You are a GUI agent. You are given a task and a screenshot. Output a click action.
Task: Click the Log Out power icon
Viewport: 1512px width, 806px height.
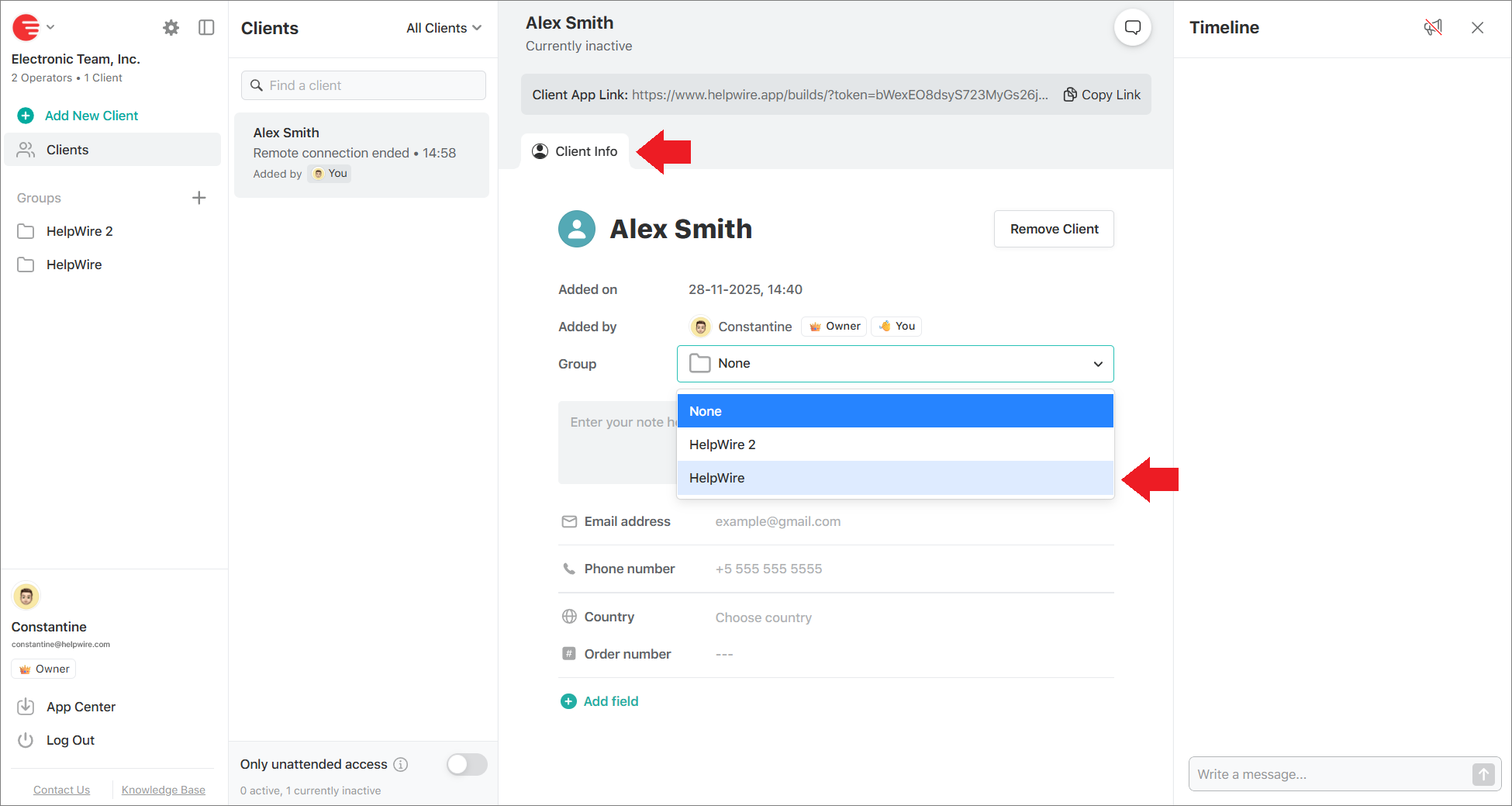pos(26,739)
